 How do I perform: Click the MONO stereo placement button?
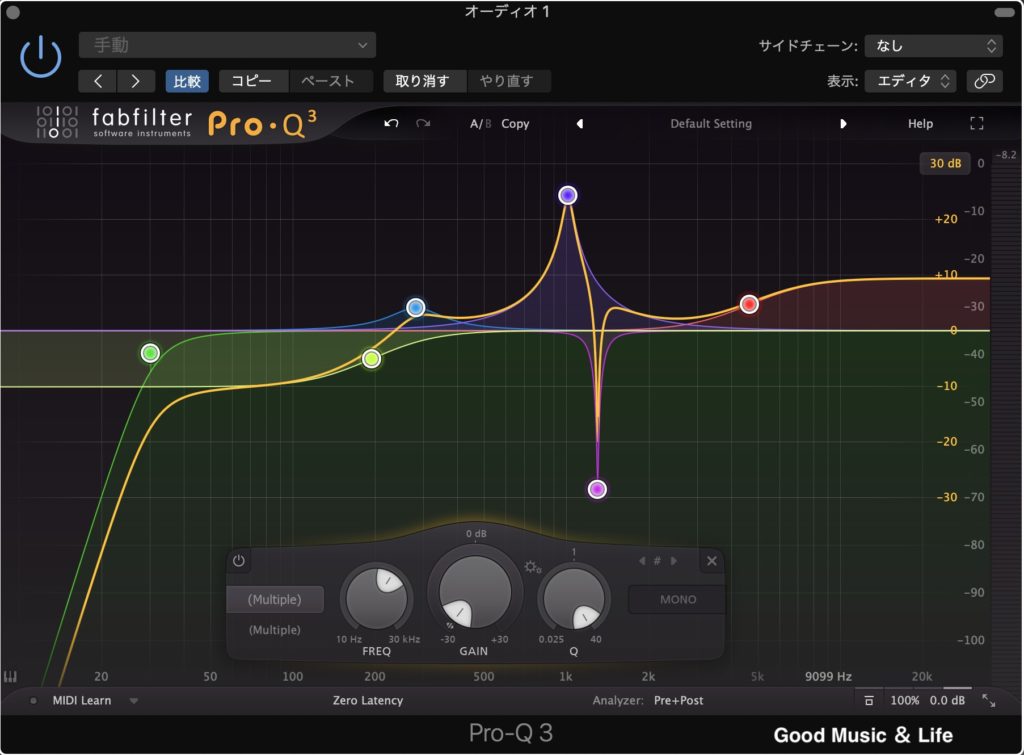(677, 600)
